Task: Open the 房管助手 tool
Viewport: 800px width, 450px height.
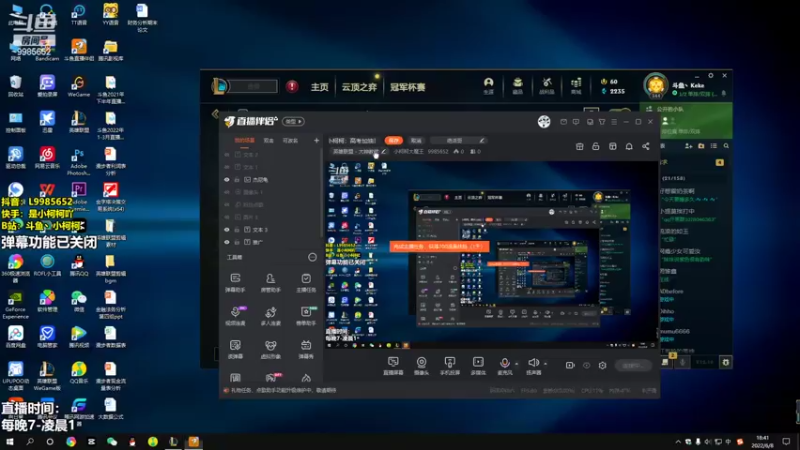Action: [x=270, y=282]
